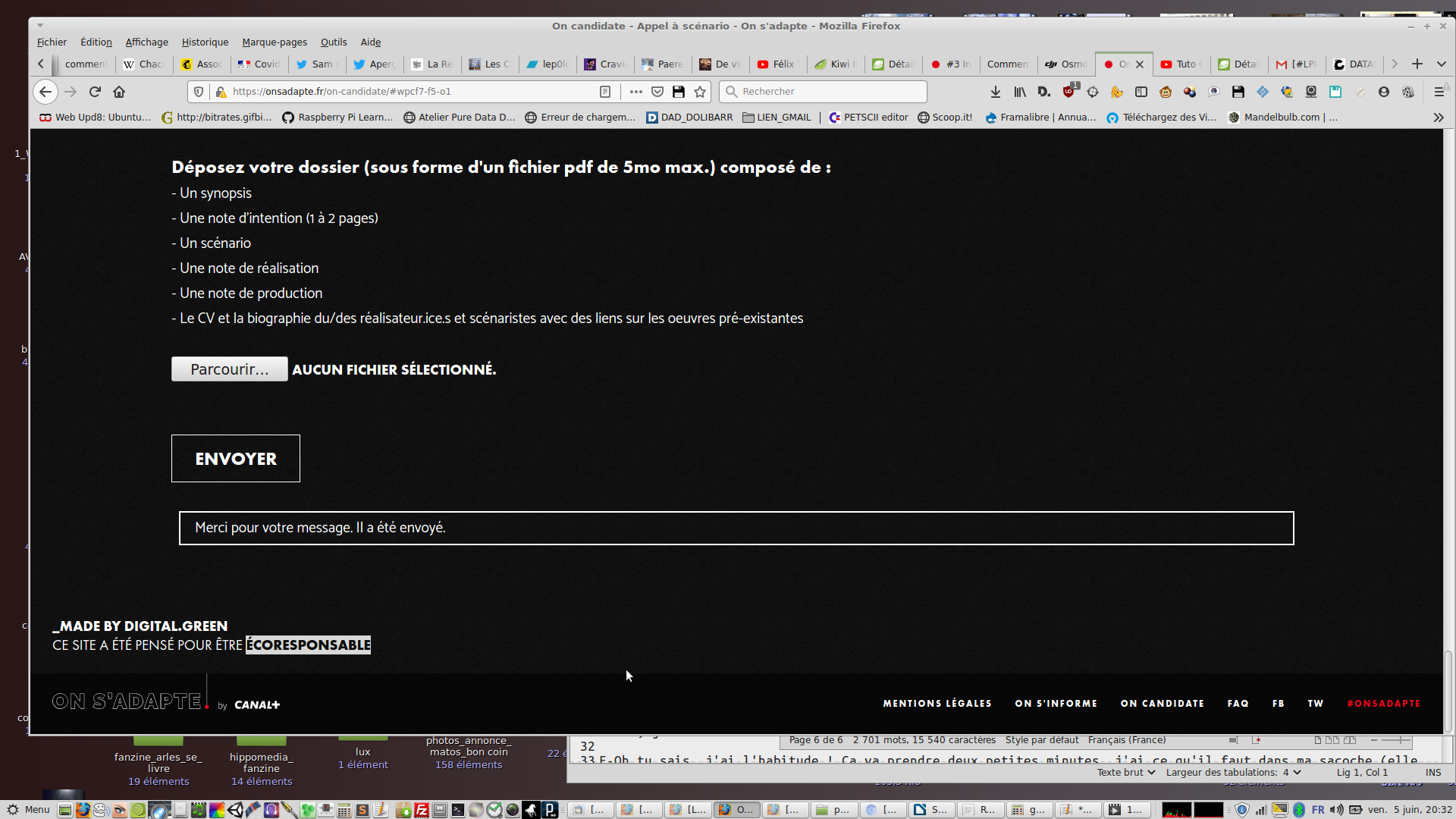The image size is (1456, 819).
Task: Toggle the tracking protection shield icon
Action: pos(199,92)
